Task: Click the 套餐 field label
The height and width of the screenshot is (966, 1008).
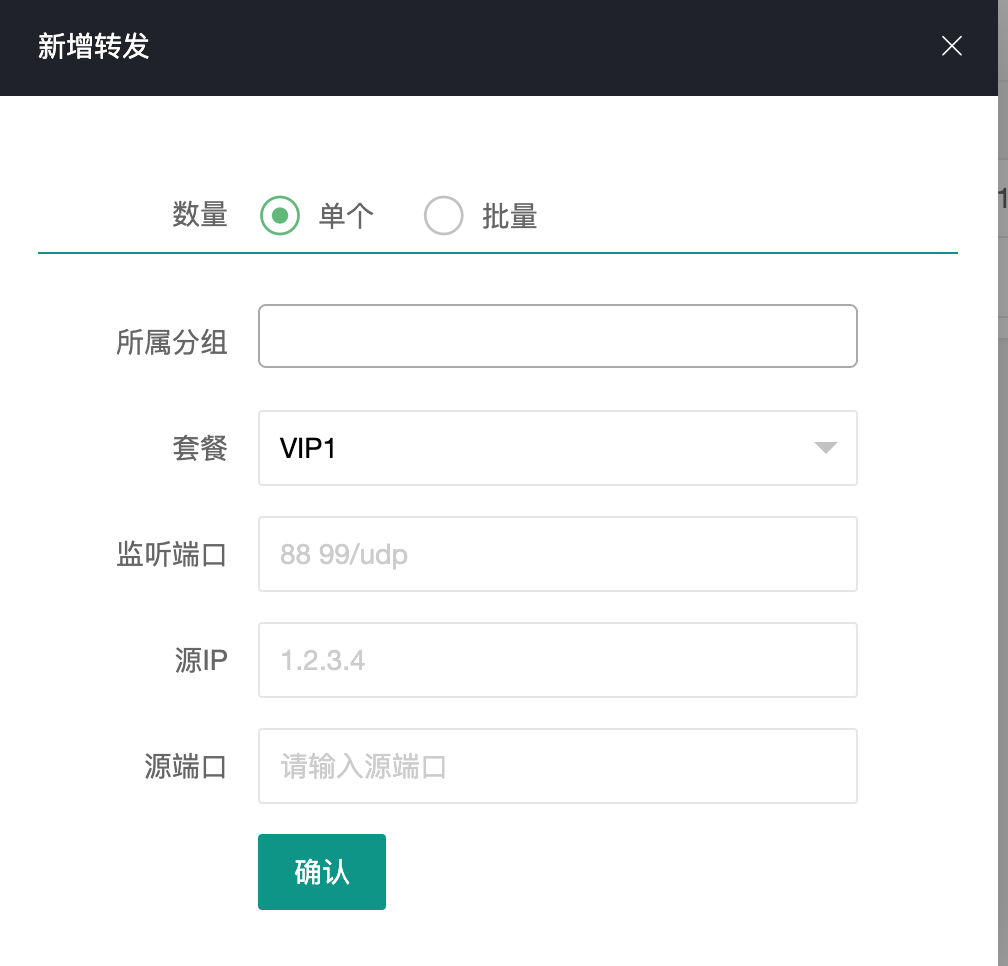Action: [x=200, y=448]
